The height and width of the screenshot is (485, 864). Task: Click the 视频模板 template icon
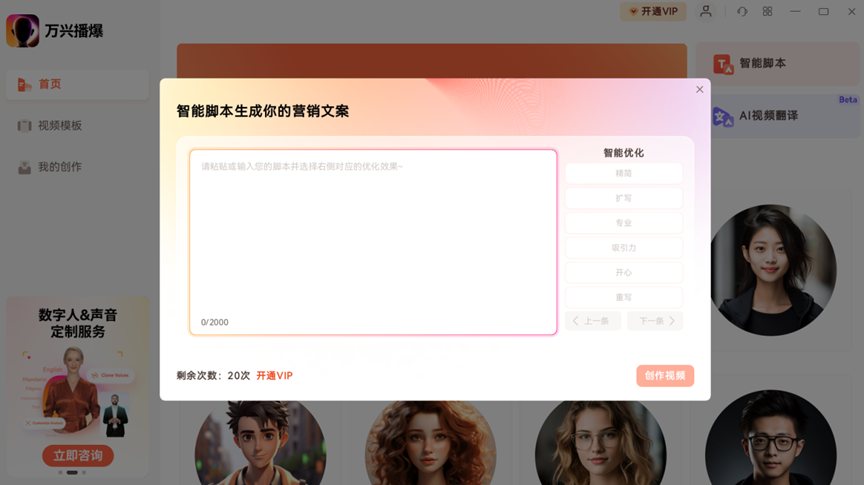(x=24, y=126)
